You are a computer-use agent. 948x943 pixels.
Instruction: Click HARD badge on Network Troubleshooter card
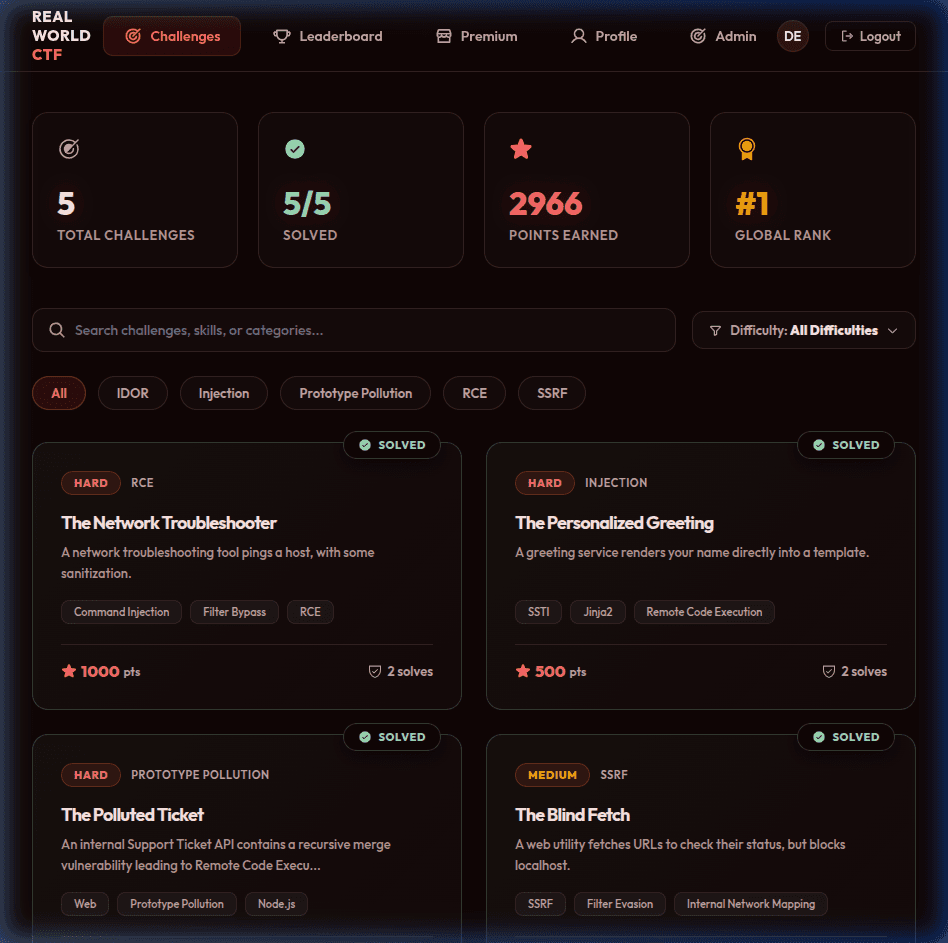pyautogui.click(x=91, y=483)
